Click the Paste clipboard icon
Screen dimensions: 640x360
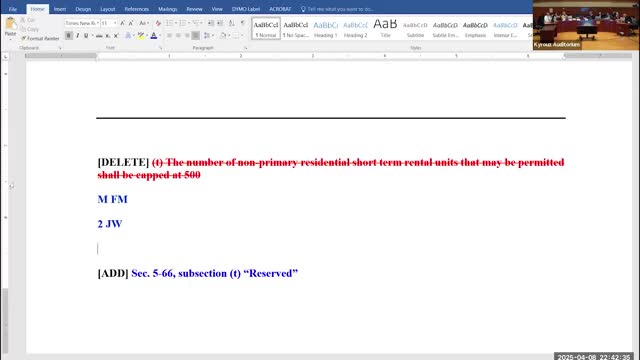click(x=11, y=24)
